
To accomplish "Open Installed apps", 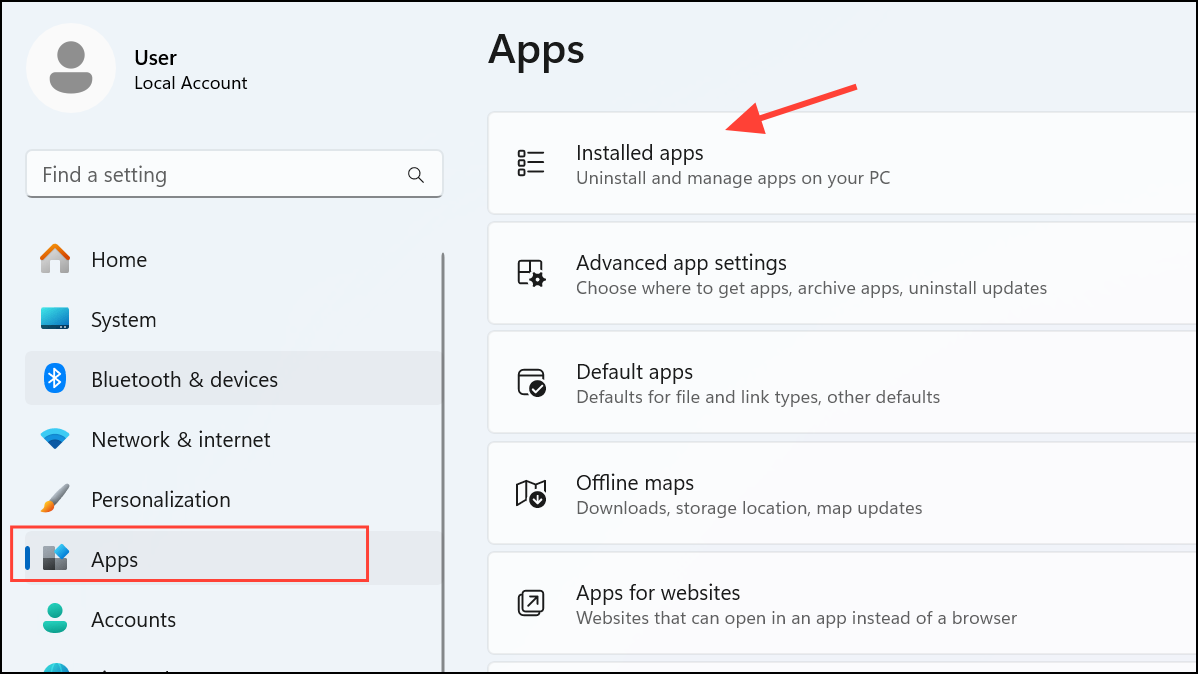I will [842, 164].
